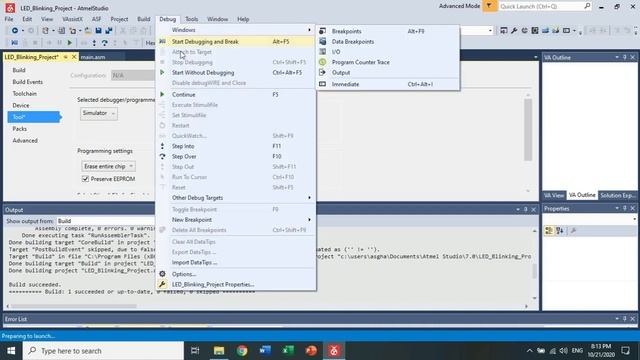The width and height of the screenshot is (640, 360).
Task: Open the File menu
Action: point(9,19)
